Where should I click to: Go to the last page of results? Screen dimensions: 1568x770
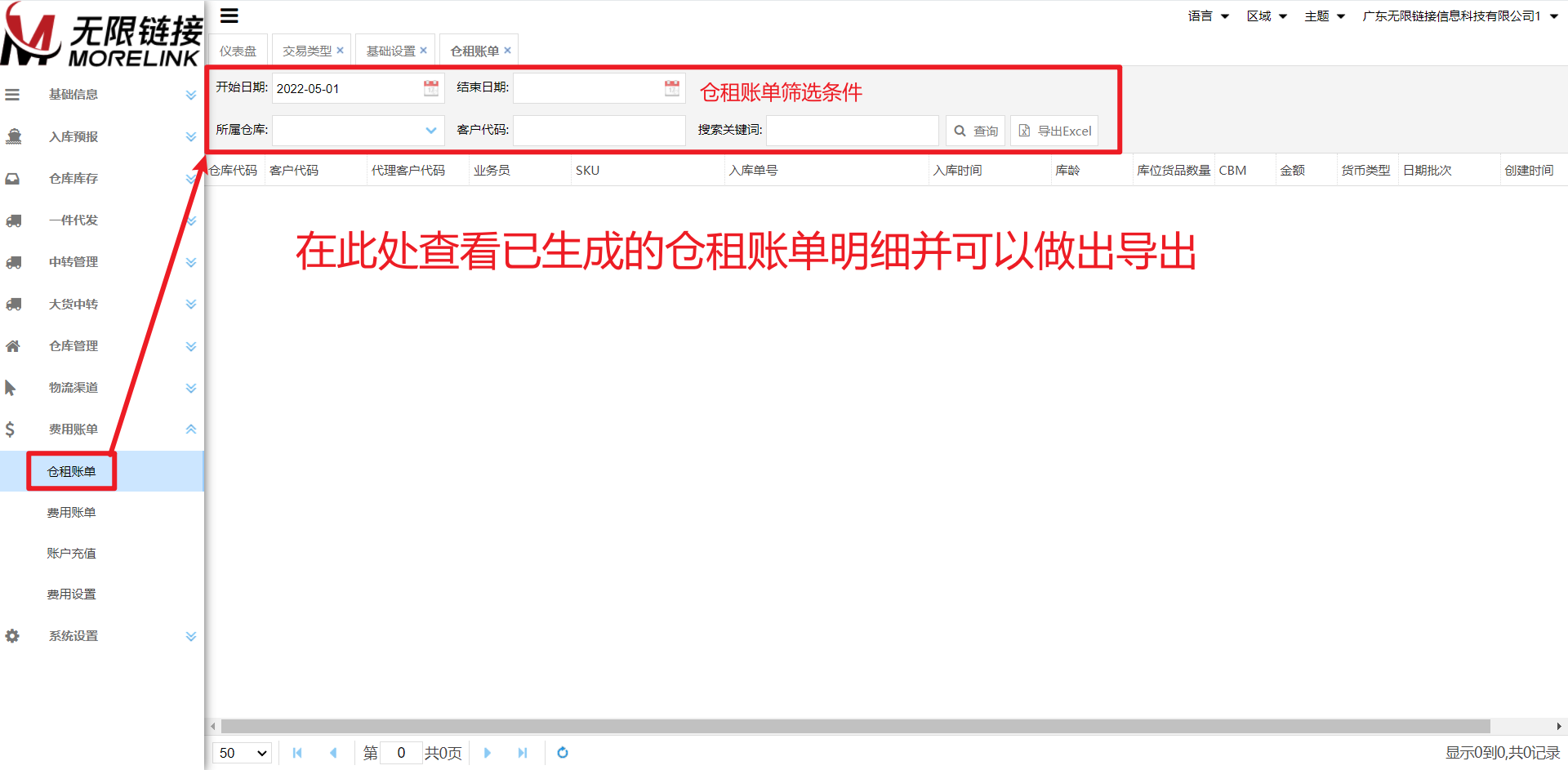pyautogui.click(x=523, y=753)
